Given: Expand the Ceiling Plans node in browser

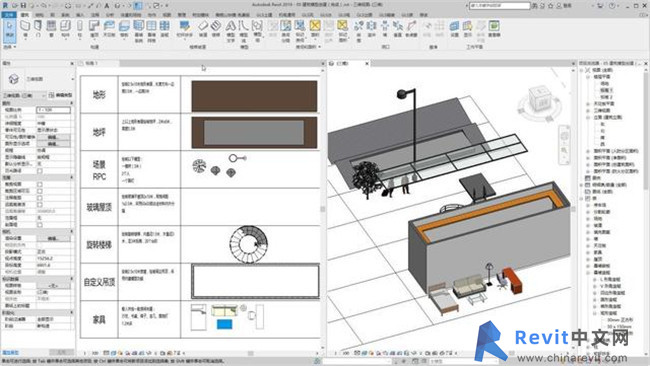Looking at the screenshot, I should (x=588, y=104).
